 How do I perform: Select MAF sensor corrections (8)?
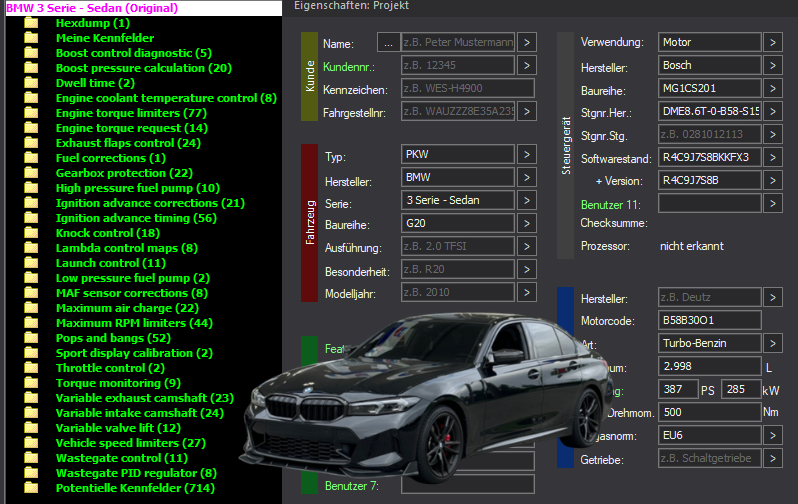pos(132,293)
